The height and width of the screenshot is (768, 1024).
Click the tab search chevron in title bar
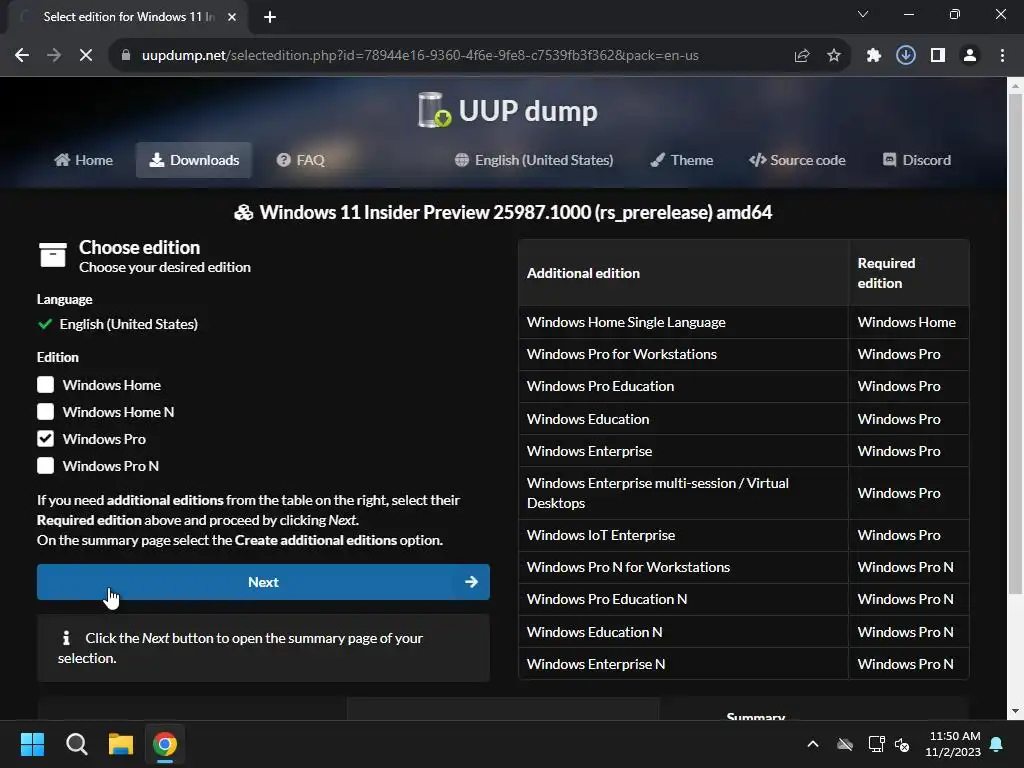(x=863, y=14)
